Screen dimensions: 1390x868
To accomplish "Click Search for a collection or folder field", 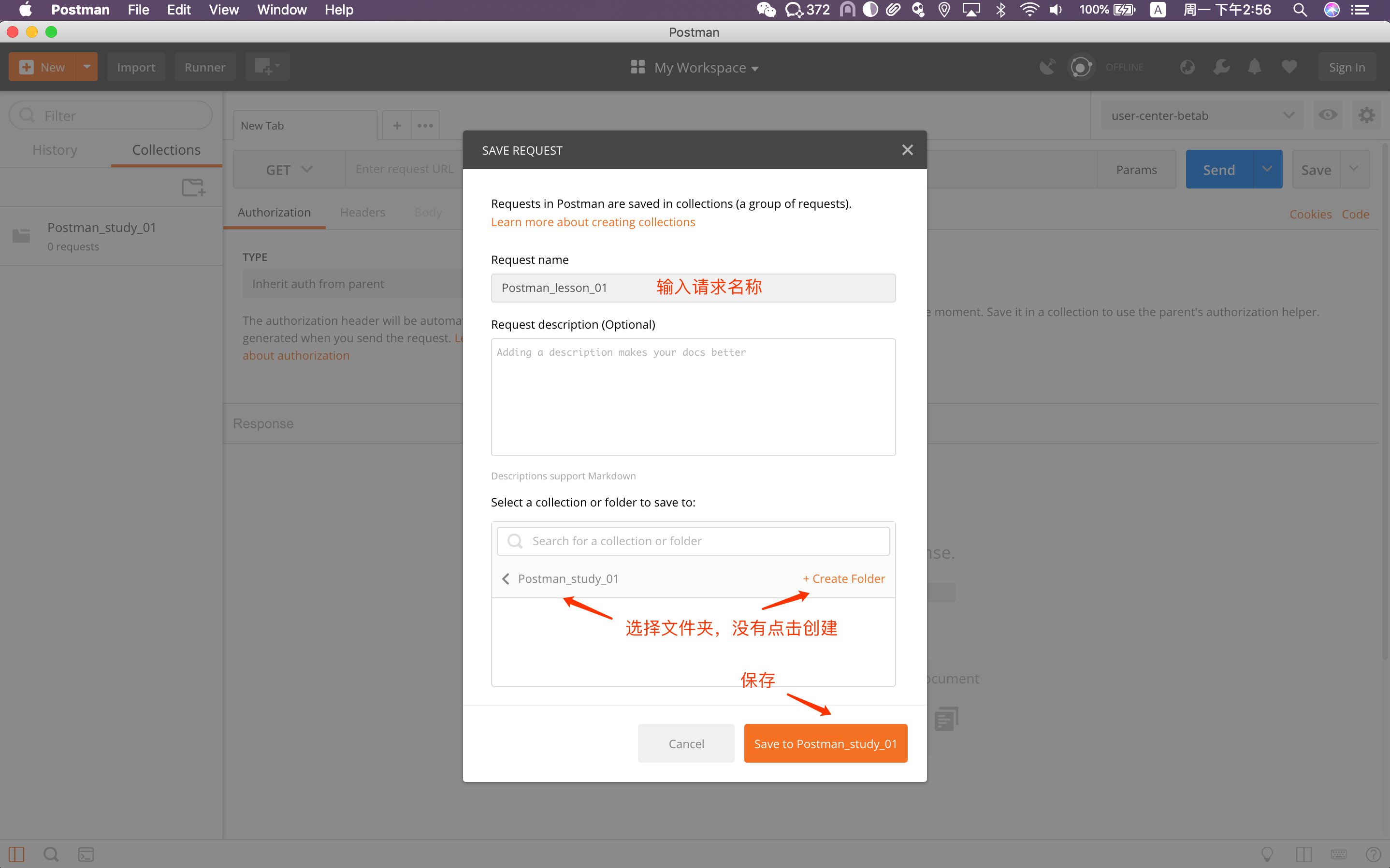I will [693, 541].
